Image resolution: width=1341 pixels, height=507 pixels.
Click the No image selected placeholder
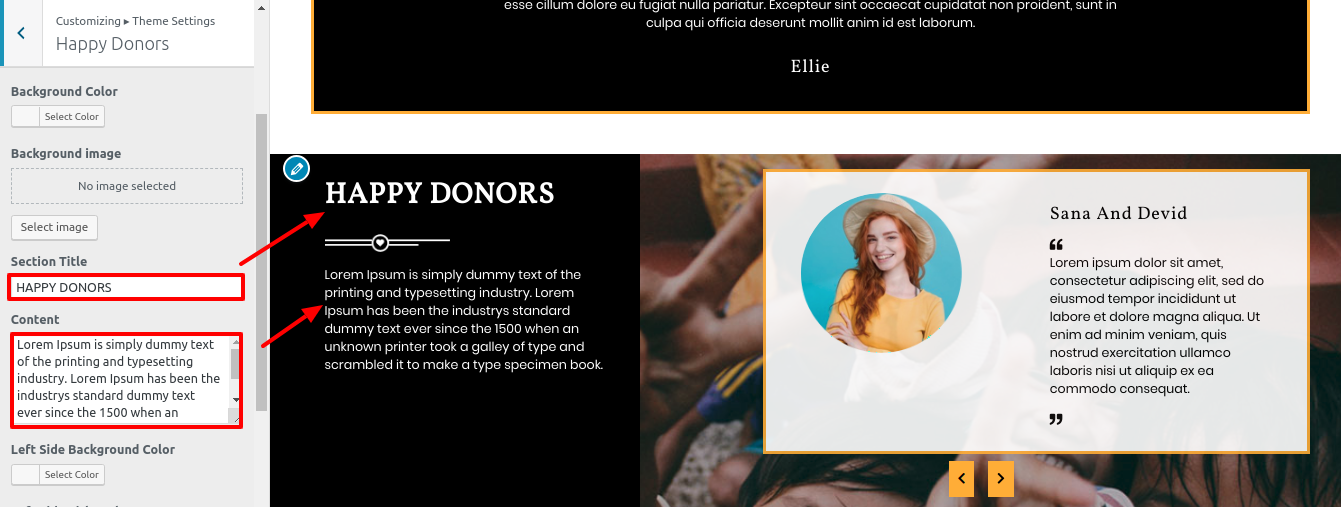(x=127, y=186)
